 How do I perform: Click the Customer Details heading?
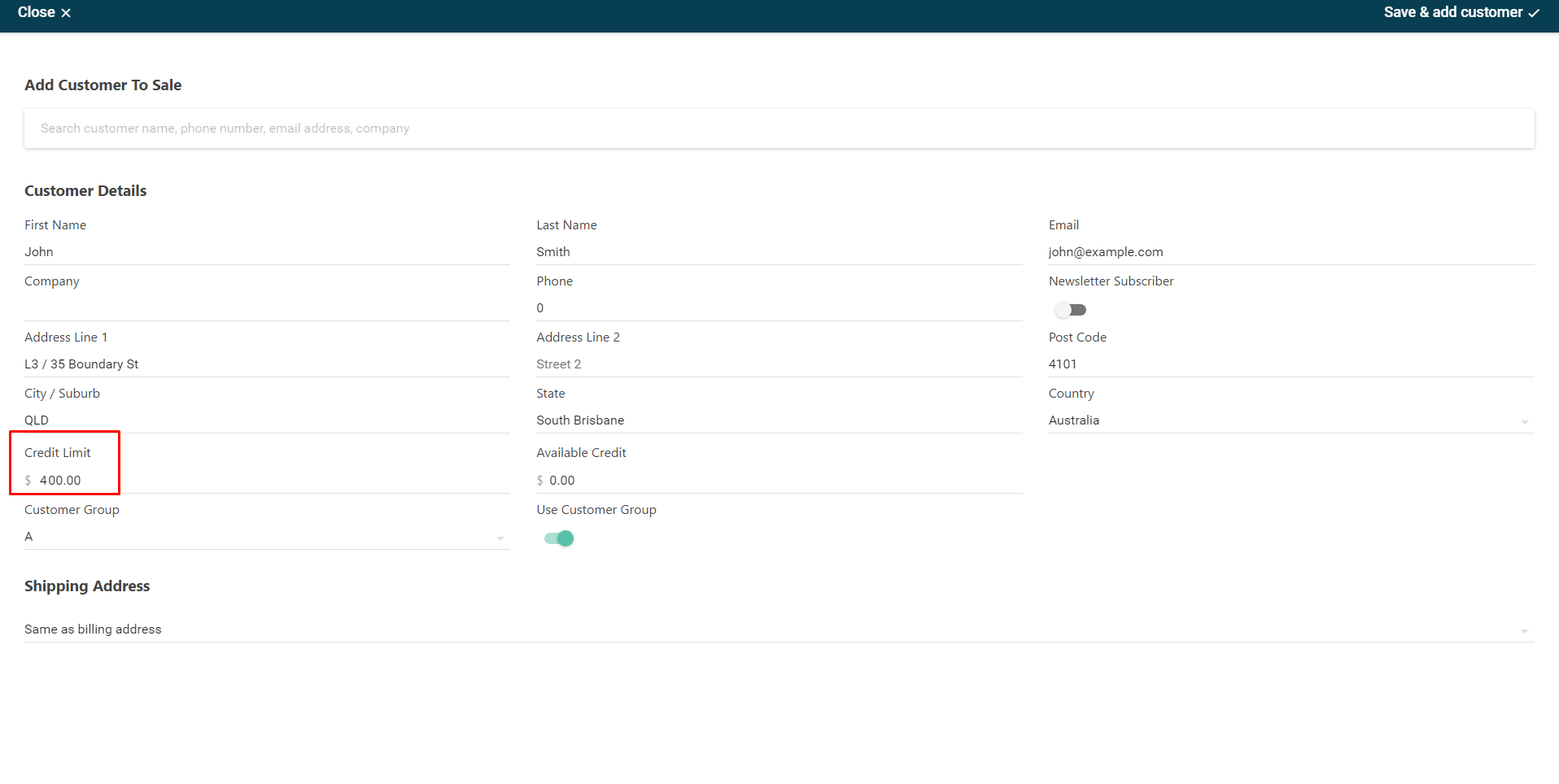tap(85, 191)
